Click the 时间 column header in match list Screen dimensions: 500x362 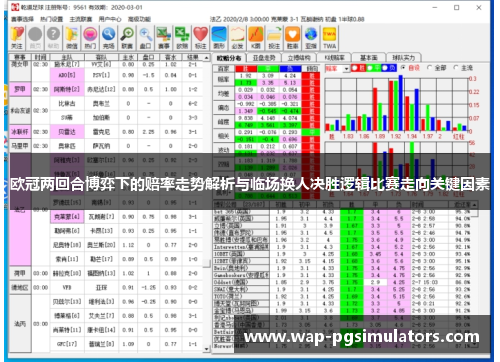pos(40,57)
